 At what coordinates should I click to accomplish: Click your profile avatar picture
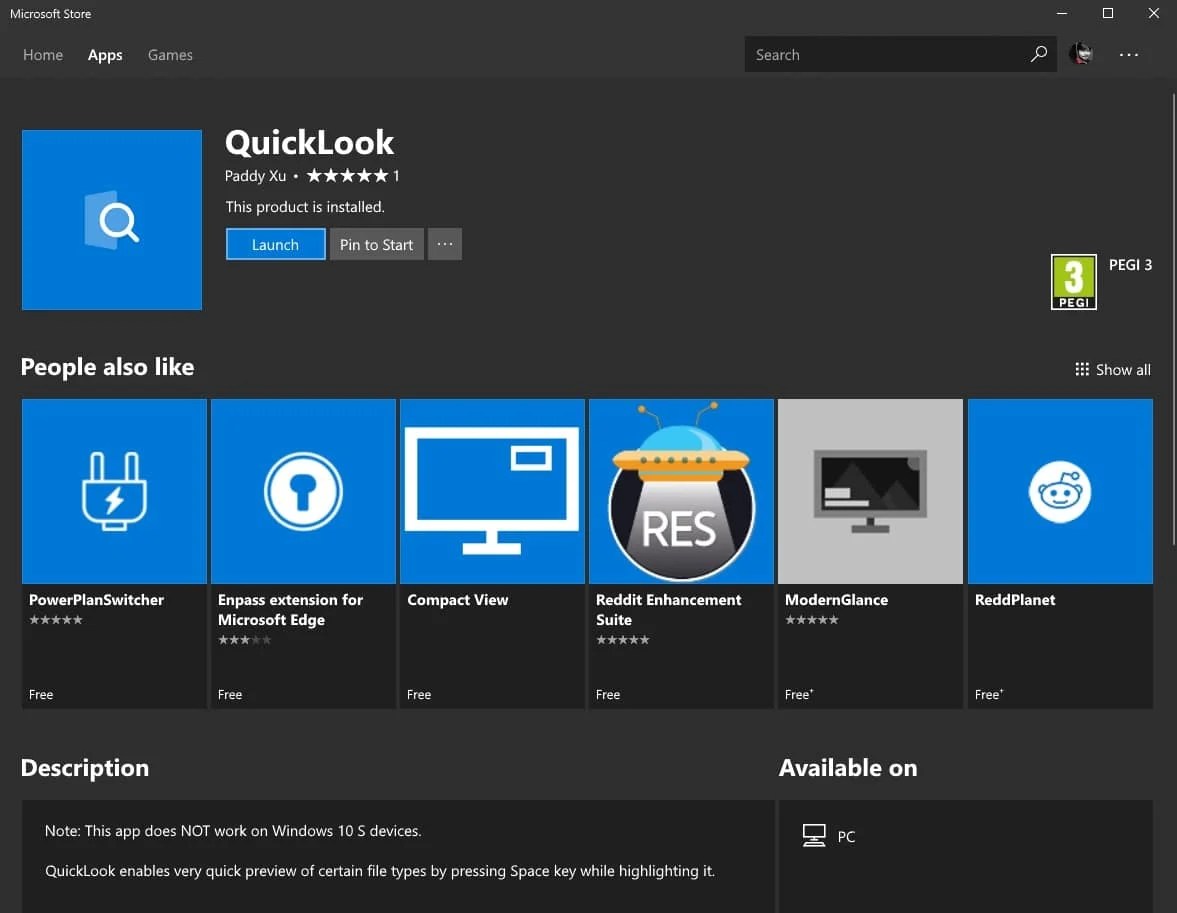1081,54
